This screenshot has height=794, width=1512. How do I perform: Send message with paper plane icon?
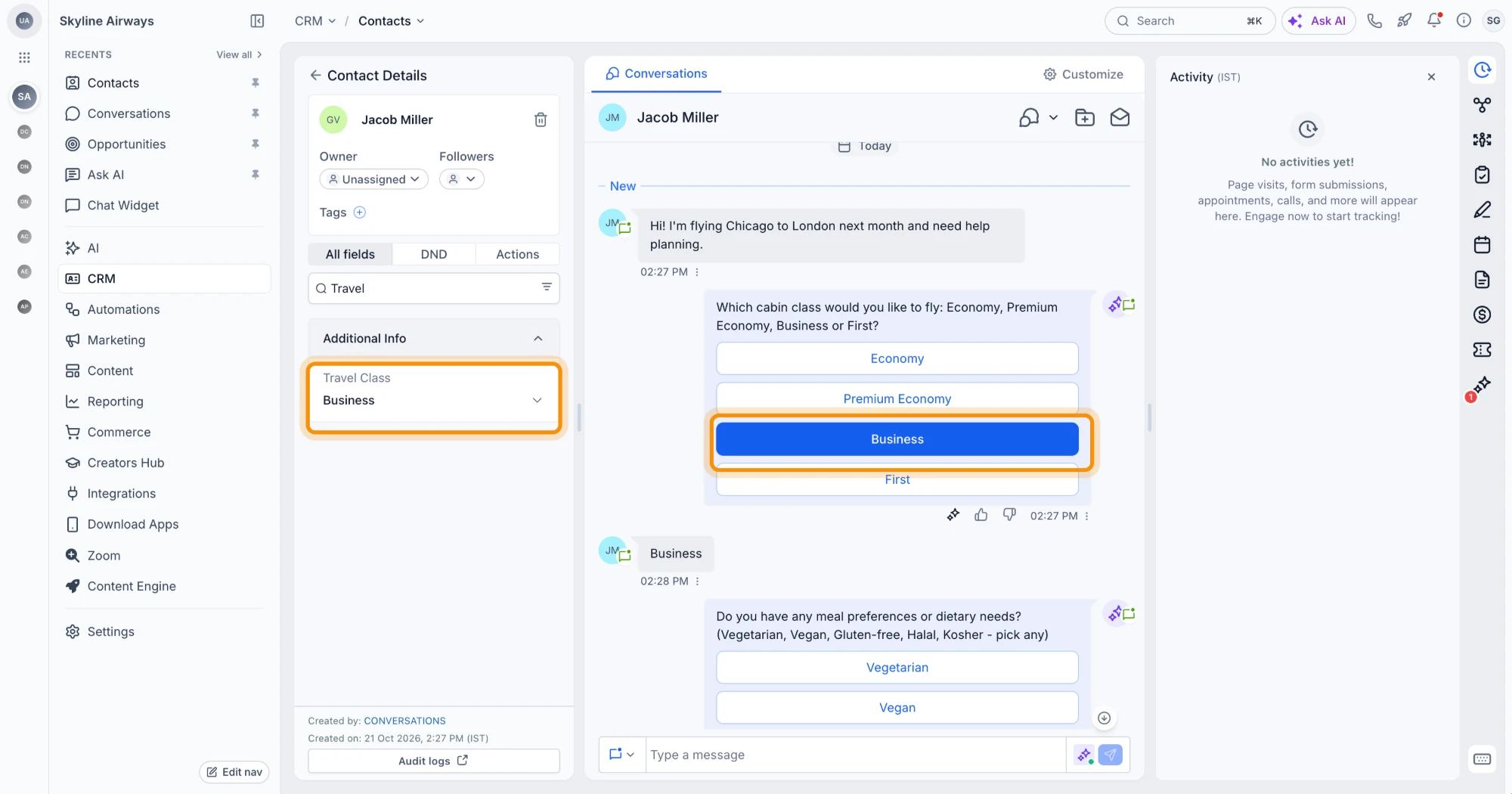coord(1110,755)
